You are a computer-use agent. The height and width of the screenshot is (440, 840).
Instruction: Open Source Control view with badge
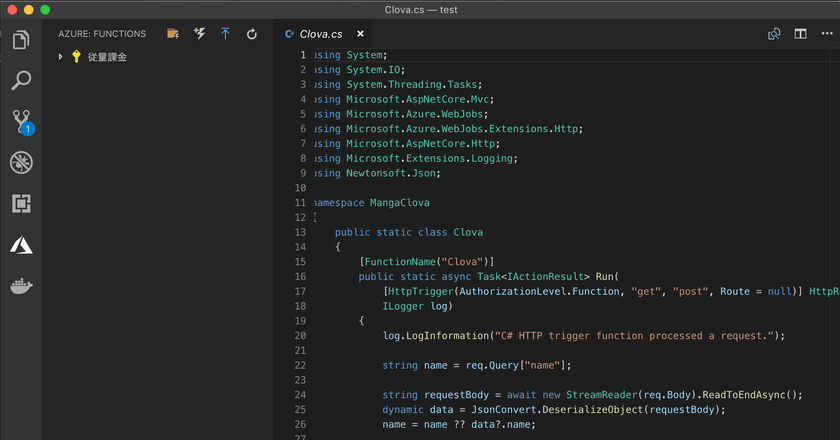[21, 123]
